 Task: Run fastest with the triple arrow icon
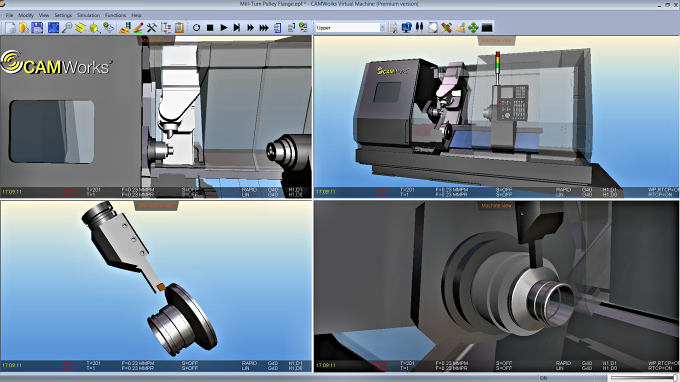pos(264,28)
